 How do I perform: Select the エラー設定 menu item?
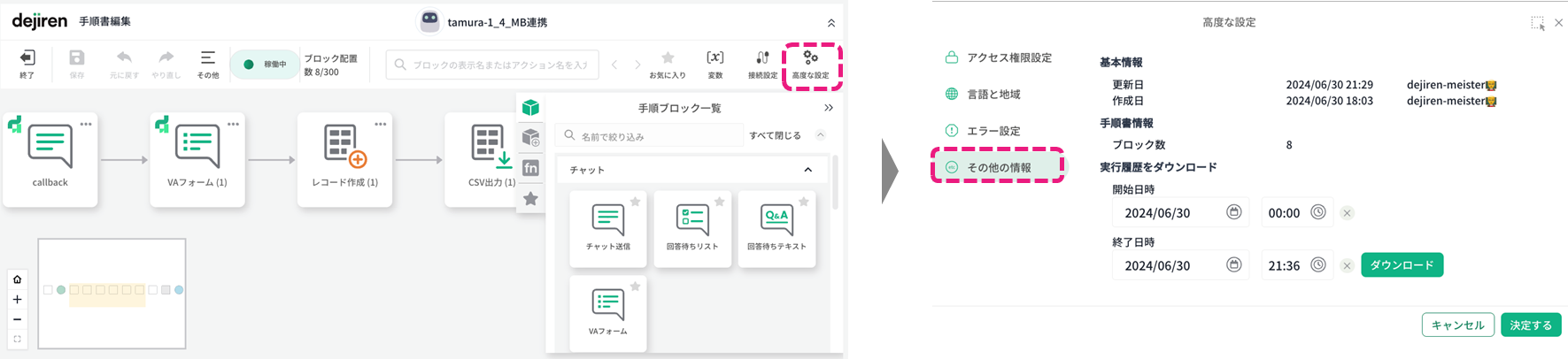click(993, 131)
